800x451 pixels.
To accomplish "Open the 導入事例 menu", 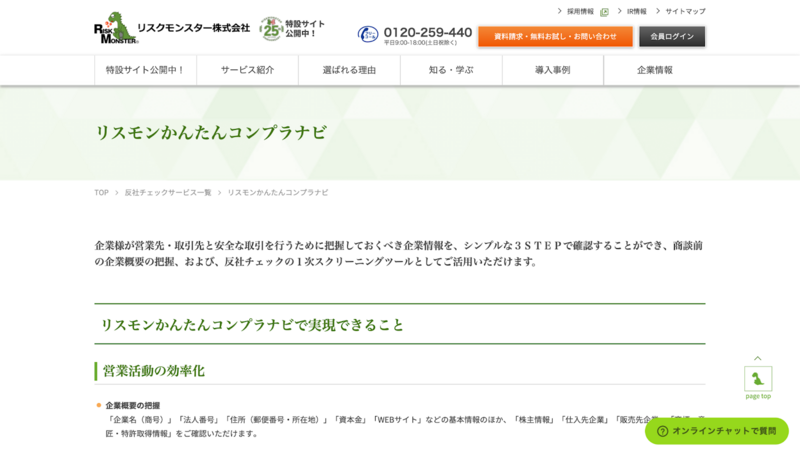I will 553,70.
